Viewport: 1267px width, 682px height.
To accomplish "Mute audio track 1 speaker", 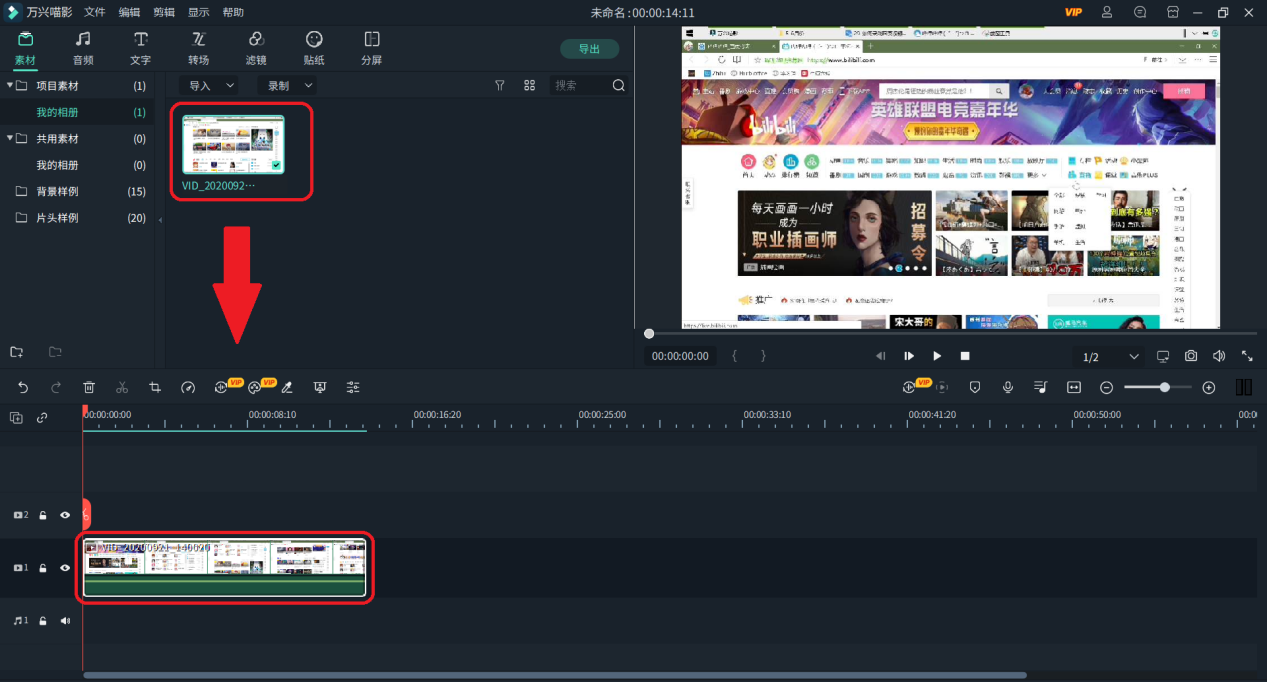I will (65, 621).
